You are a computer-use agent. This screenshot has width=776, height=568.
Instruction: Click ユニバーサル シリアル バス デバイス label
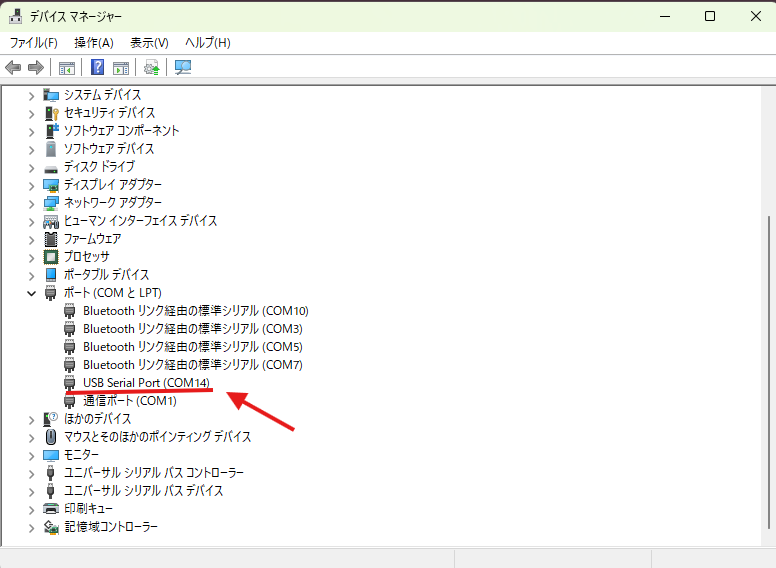pos(144,491)
